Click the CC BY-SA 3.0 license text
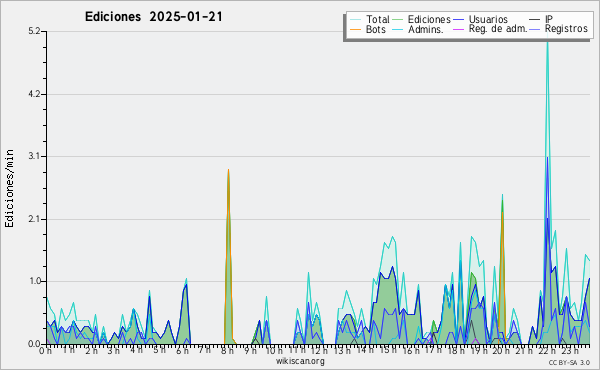Viewport: 600px width, 370px height. point(569,362)
